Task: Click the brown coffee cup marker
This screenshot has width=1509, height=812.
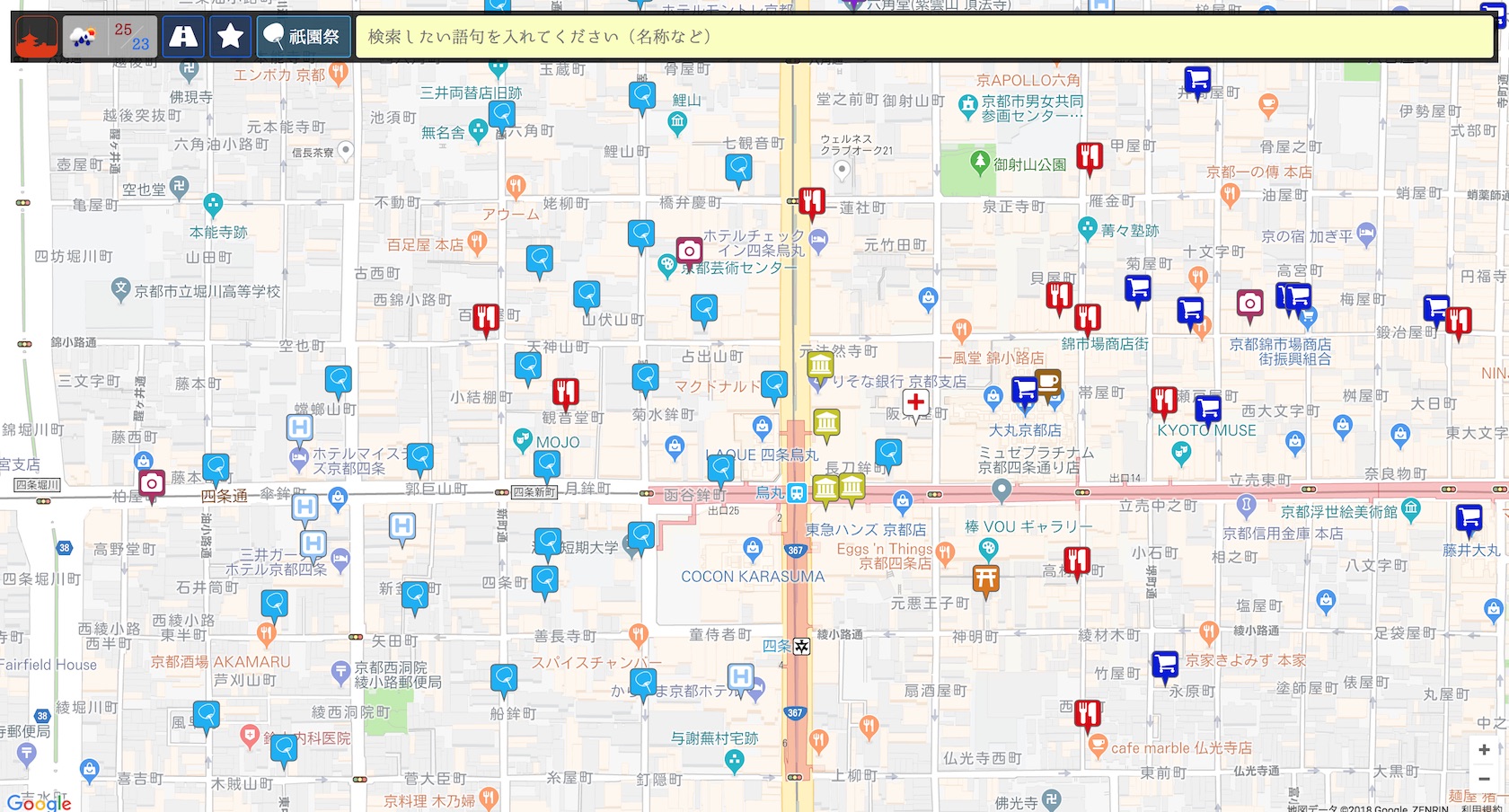Action: (x=1048, y=383)
